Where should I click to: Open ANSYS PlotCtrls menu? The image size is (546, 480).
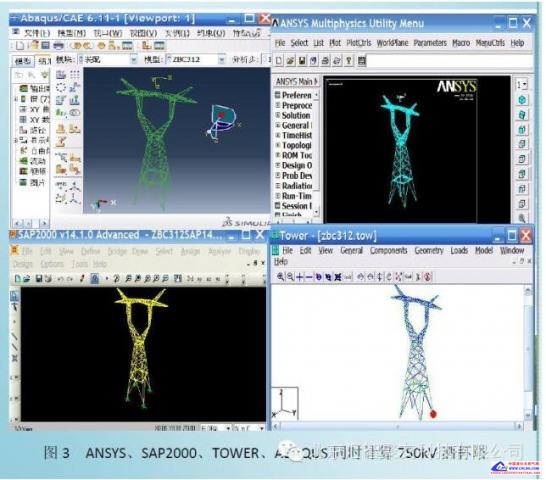(359, 43)
